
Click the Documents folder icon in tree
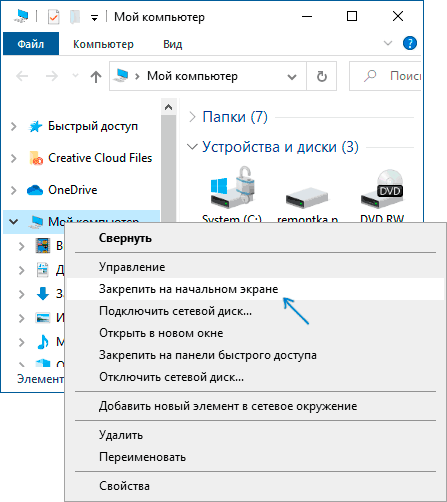click(x=43, y=269)
